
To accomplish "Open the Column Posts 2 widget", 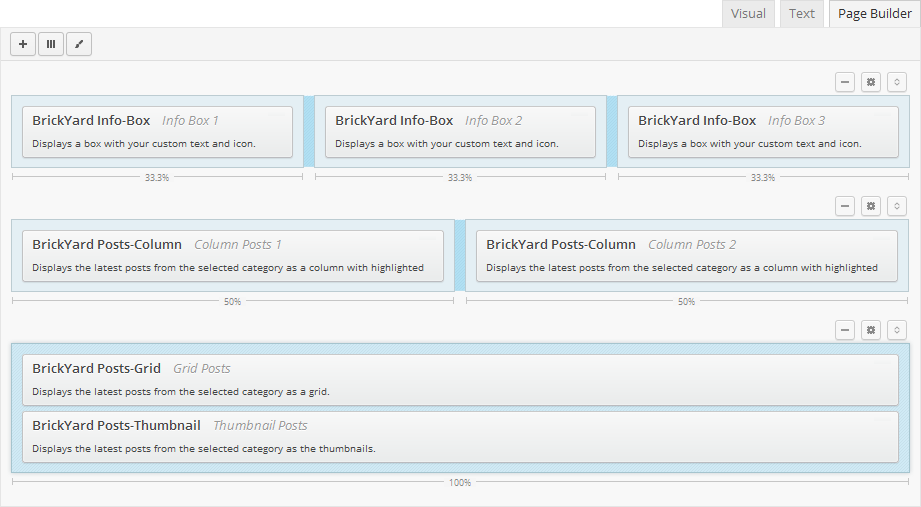I will 687,256.
